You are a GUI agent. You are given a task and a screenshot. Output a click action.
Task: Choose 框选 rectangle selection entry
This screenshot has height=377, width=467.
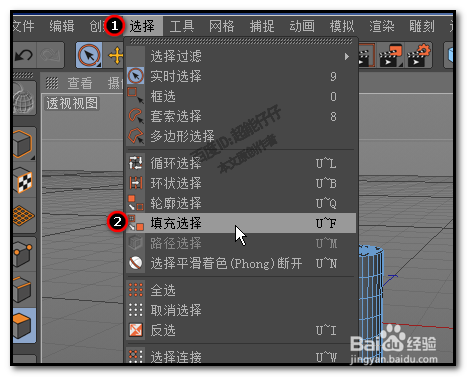coord(241,96)
